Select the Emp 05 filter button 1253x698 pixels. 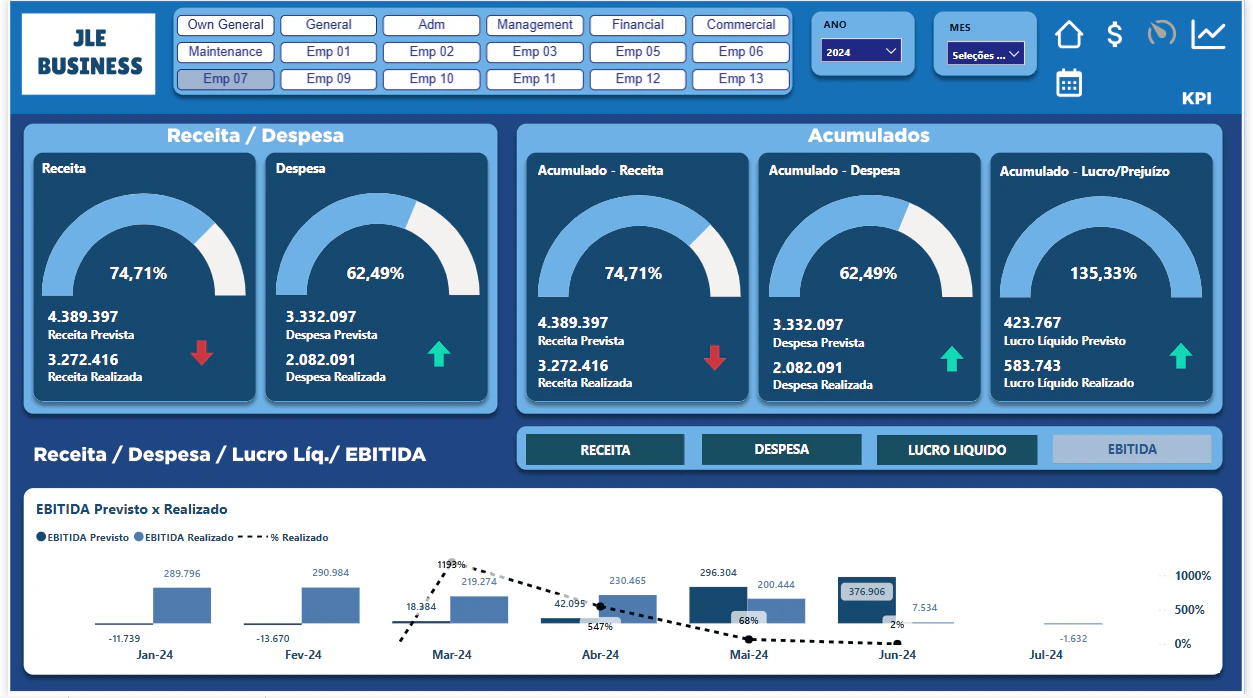click(x=638, y=52)
